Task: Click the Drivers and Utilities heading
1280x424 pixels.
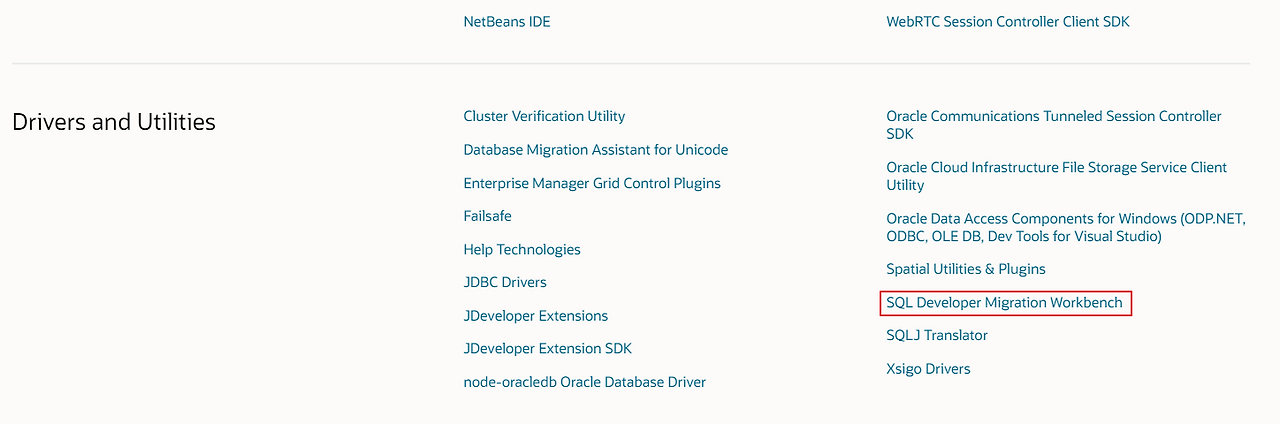Action: pos(114,122)
